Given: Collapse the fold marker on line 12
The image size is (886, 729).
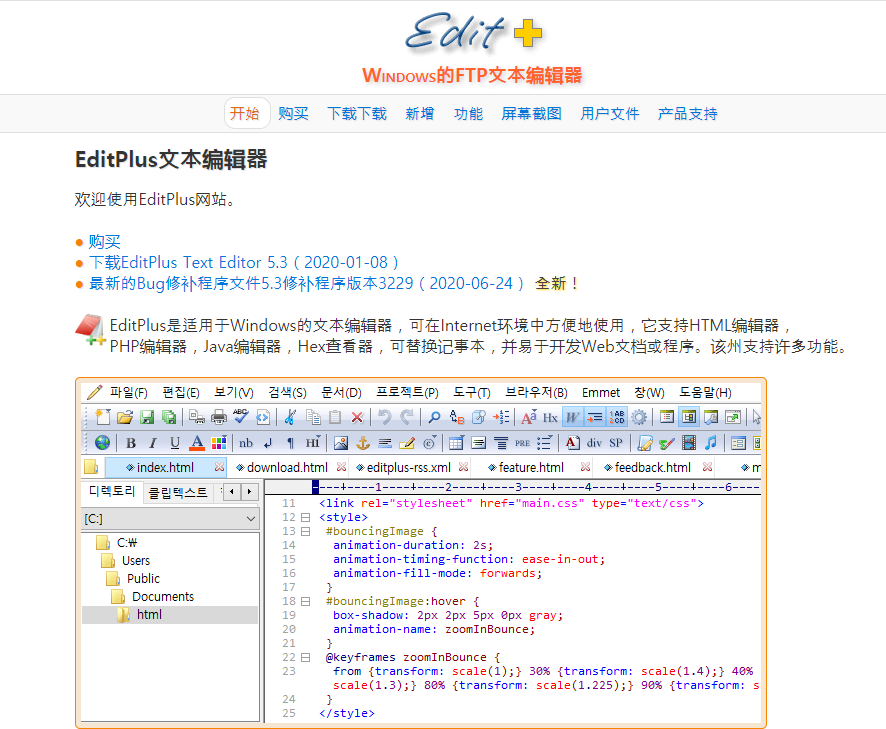Looking at the screenshot, I should point(306,517).
